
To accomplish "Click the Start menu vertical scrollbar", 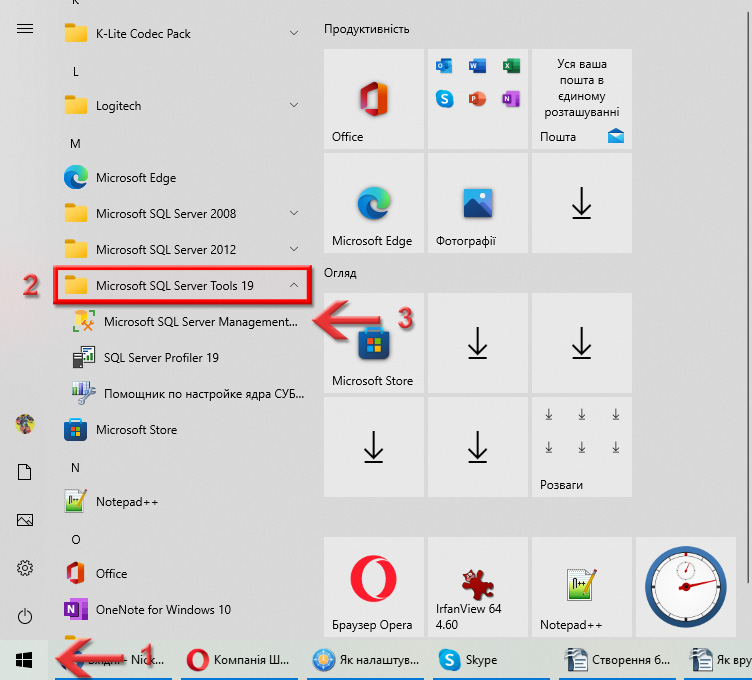I will (x=748, y=297).
